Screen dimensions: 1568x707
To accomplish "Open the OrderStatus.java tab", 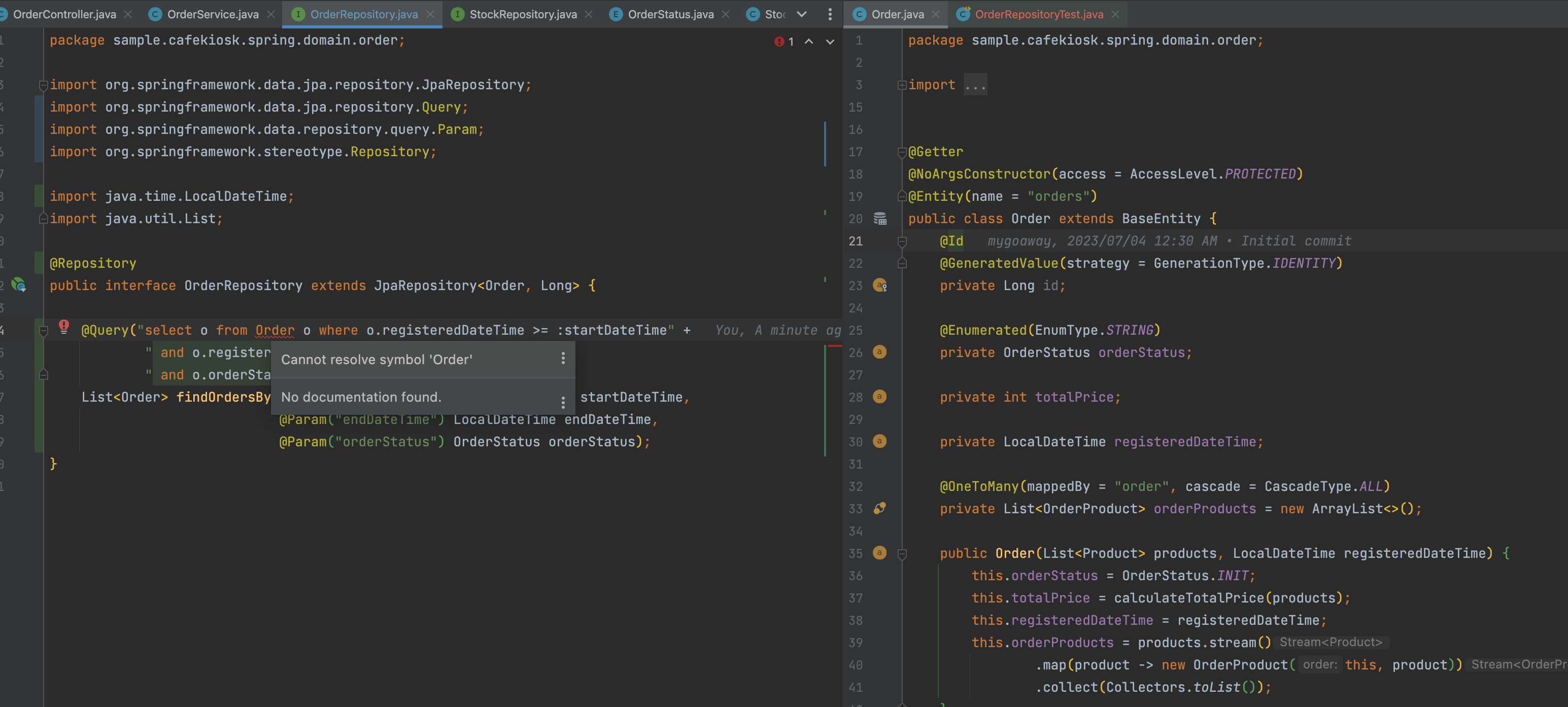I will click(670, 14).
